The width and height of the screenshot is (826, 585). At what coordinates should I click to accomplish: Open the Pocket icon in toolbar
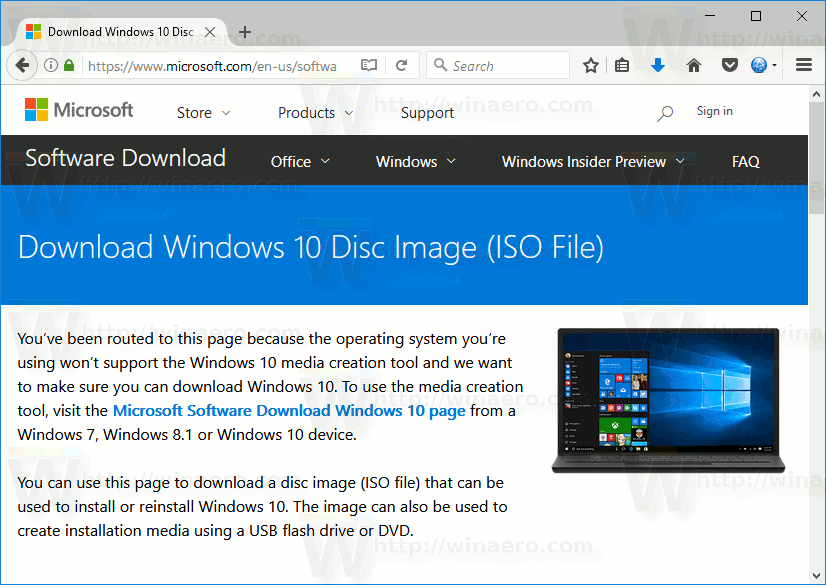(x=730, y=66)
